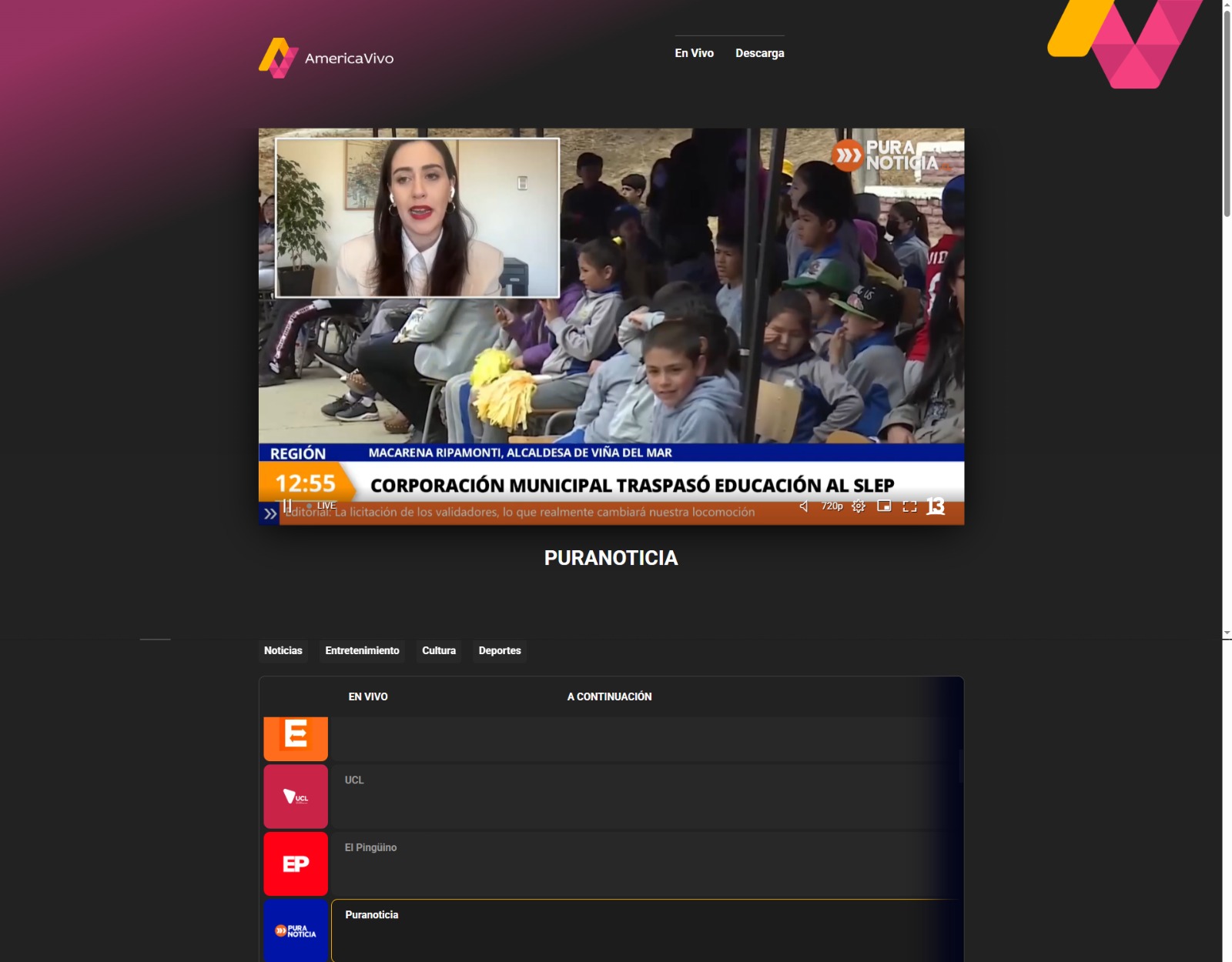Select the El Pingüino channel row
The image size is (1232, 962).
tap(647, 863)
